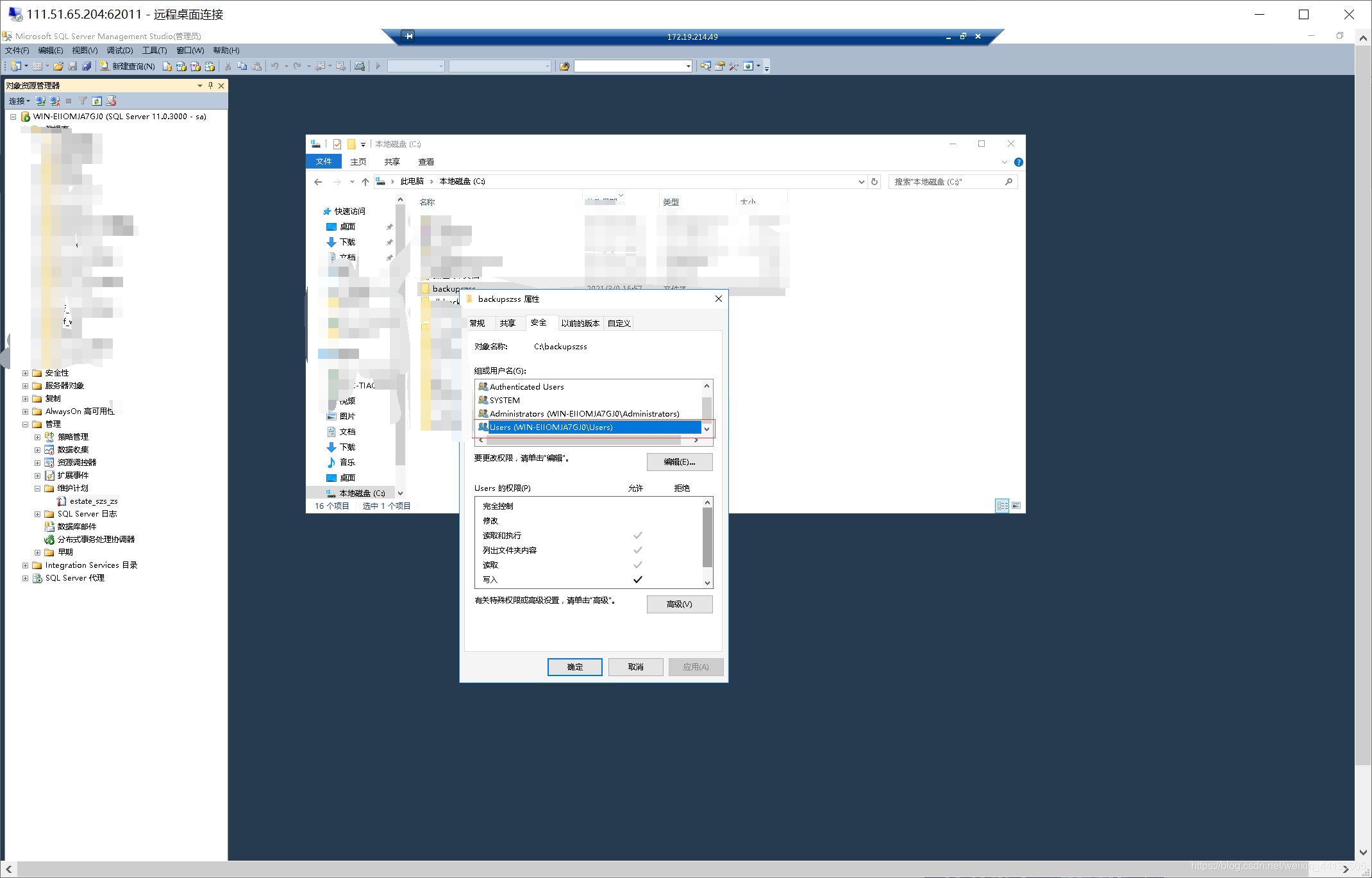
Task: Switch to the 共享 properties tab
Action: pos(507,323)
